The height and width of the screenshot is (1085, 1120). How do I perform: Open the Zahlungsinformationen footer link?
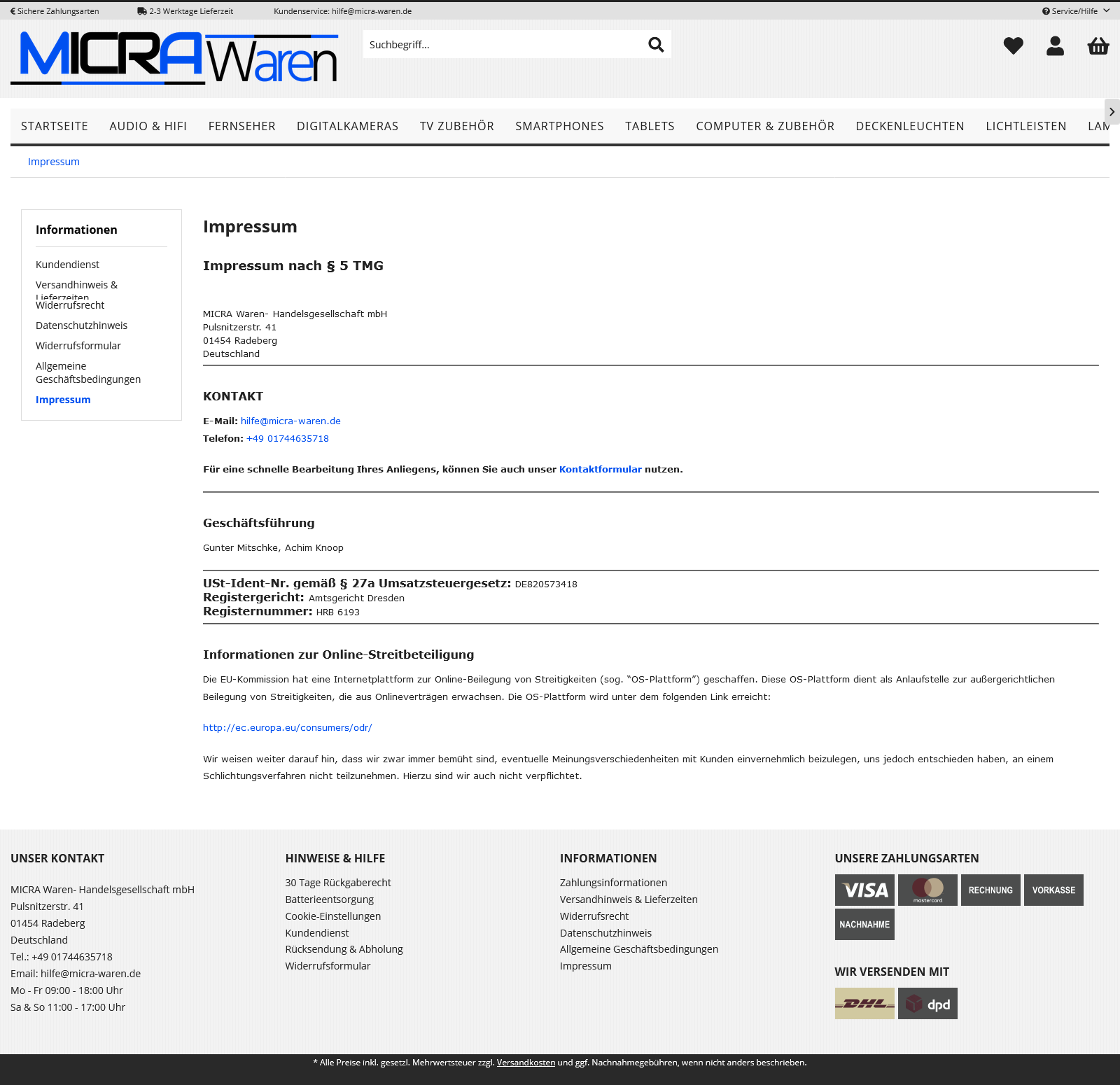(614, 883)
